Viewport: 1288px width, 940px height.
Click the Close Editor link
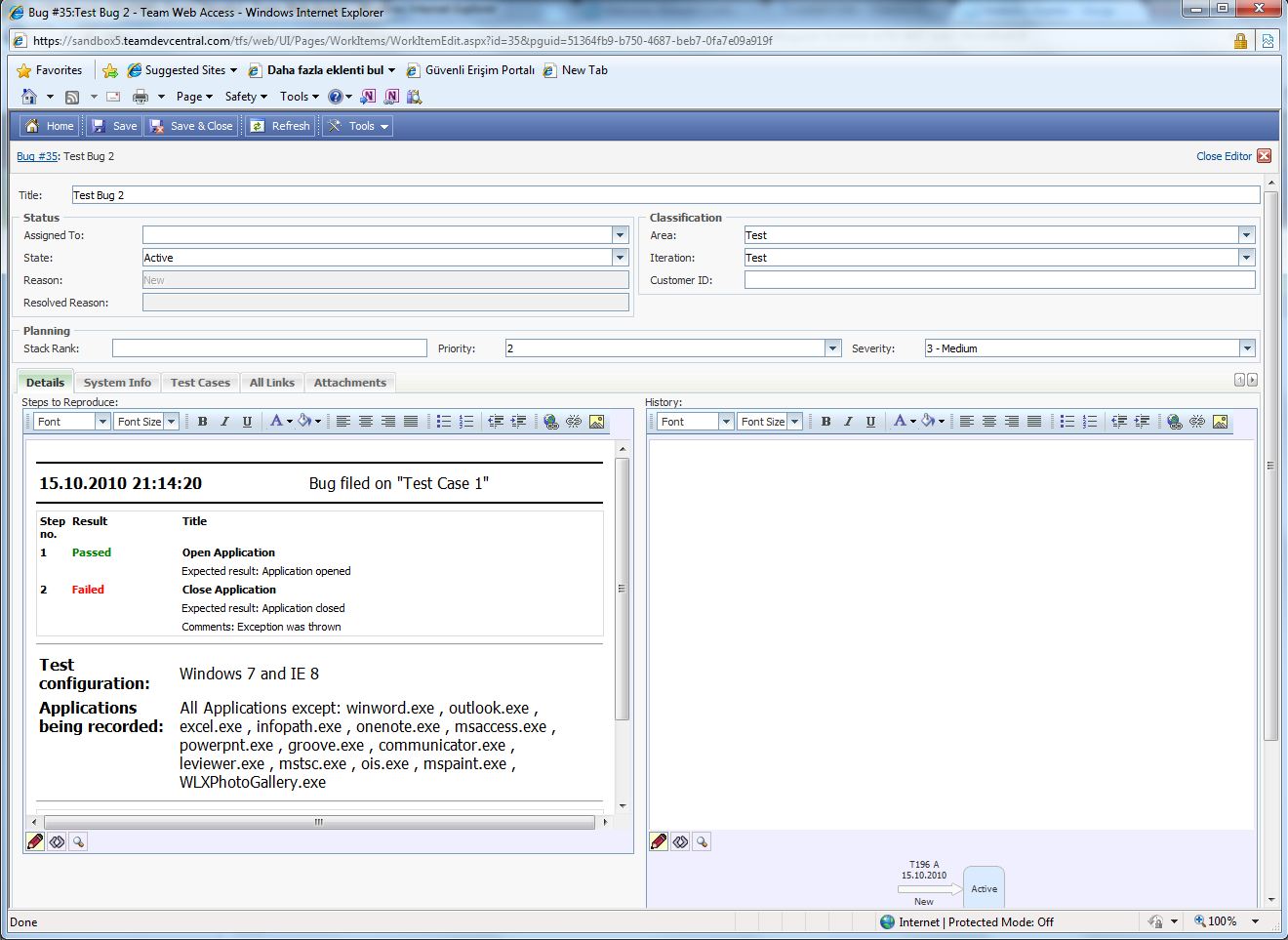coord(1224,156)
